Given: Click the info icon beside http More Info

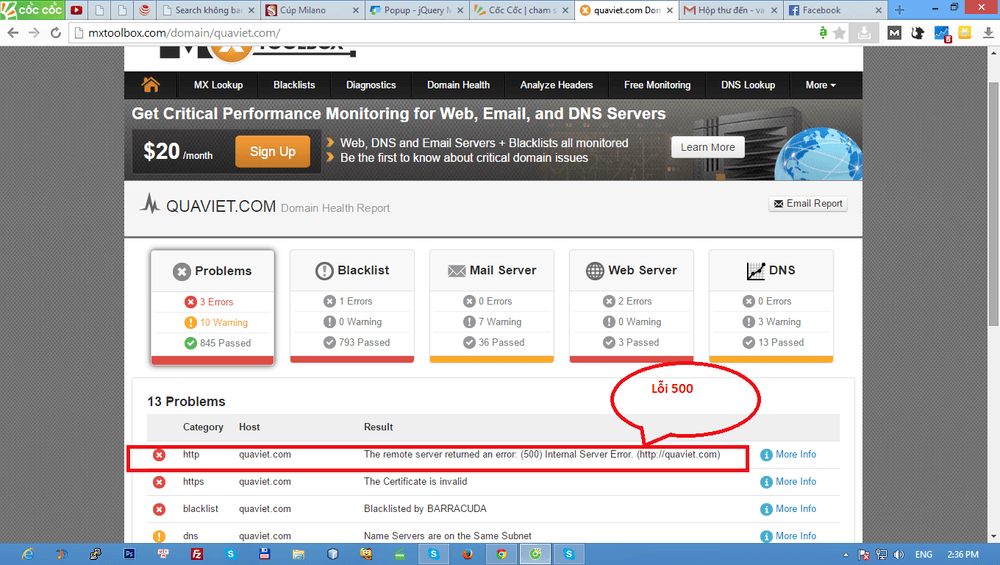Looking at the screenshot, I should pyautogui.click(x=766, y=455).
